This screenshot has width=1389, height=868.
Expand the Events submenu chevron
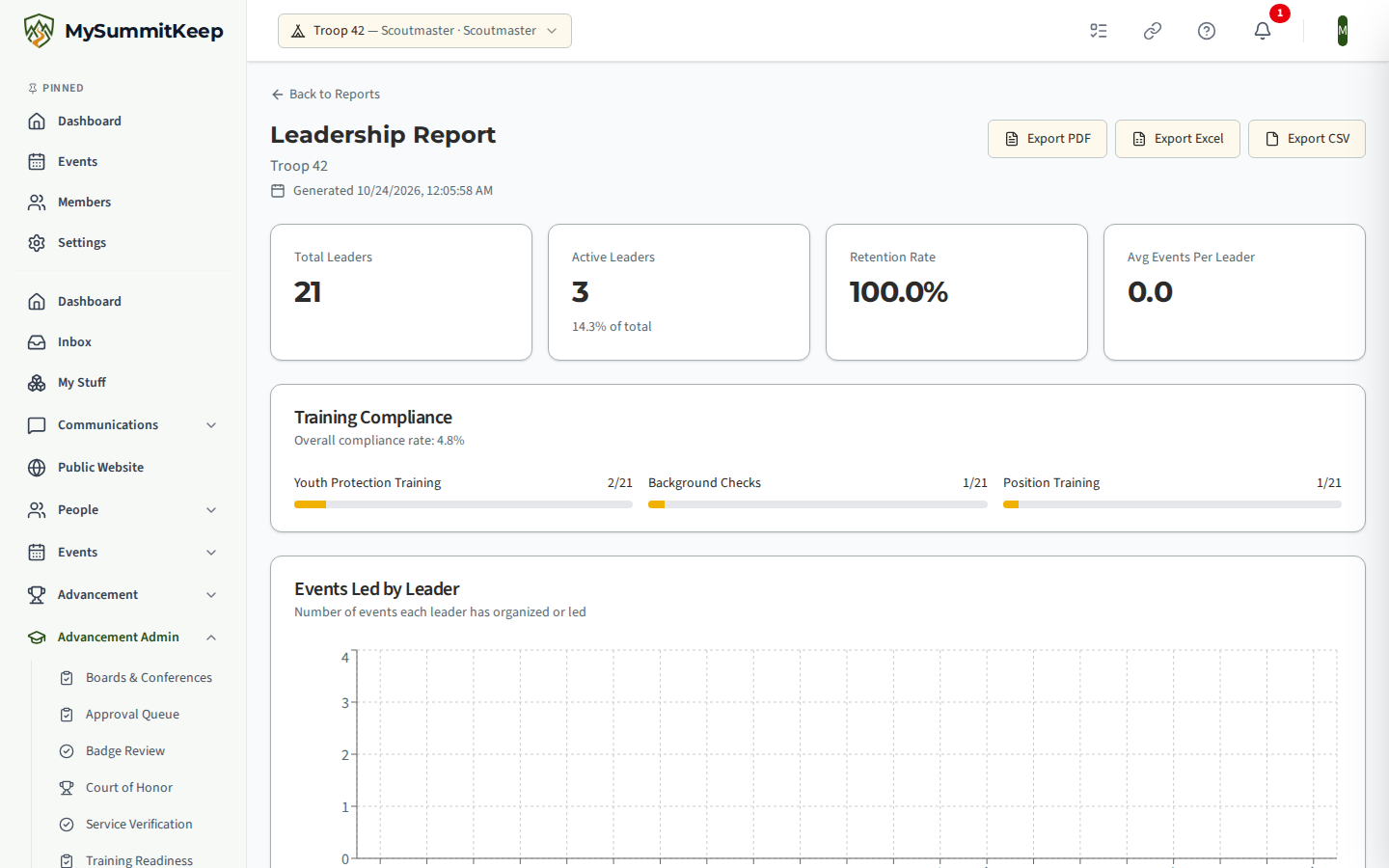(x=211, y=553)
